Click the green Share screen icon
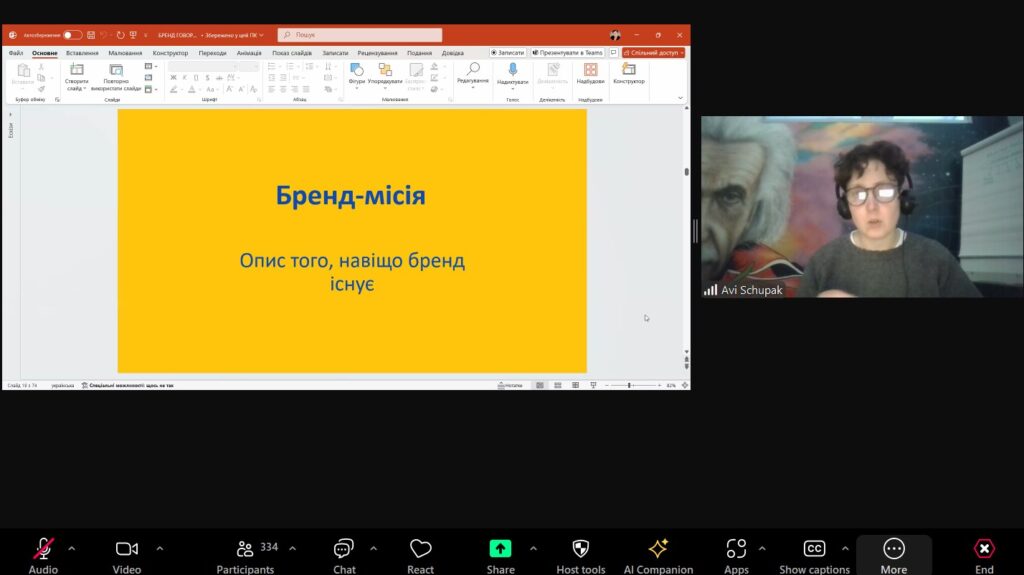 click(500, 549)
